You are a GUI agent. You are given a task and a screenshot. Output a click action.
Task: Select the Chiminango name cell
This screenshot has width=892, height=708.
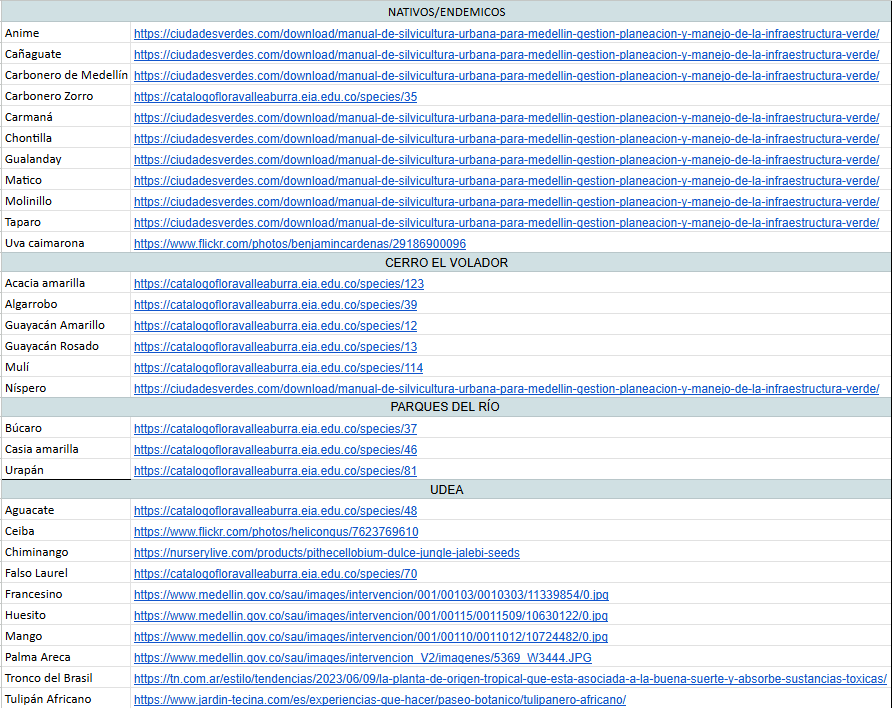click(66, 552)
